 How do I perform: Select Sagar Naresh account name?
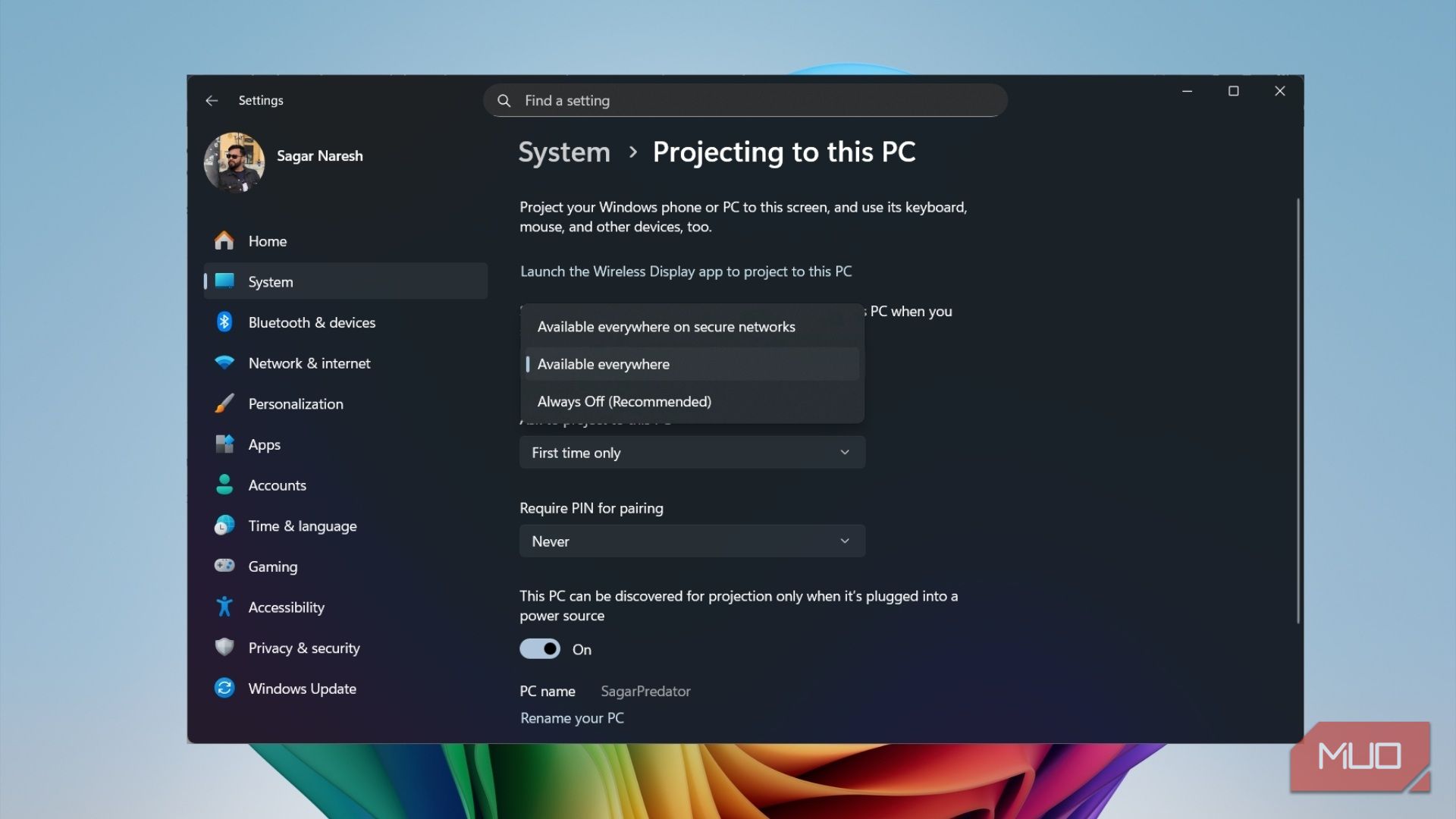(319, 155)
